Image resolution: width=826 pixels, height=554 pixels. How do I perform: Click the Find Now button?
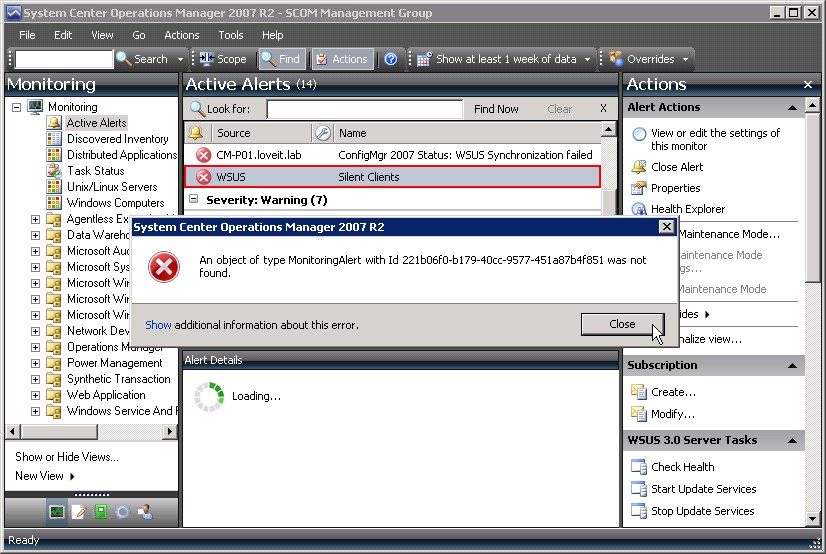tap(496, 109)
